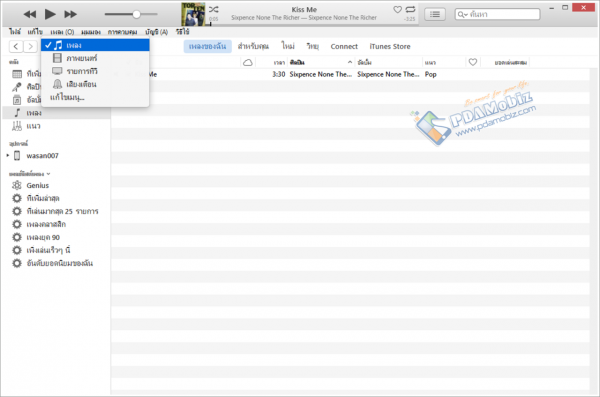Click the iCloud status column header

pos(248,62)
